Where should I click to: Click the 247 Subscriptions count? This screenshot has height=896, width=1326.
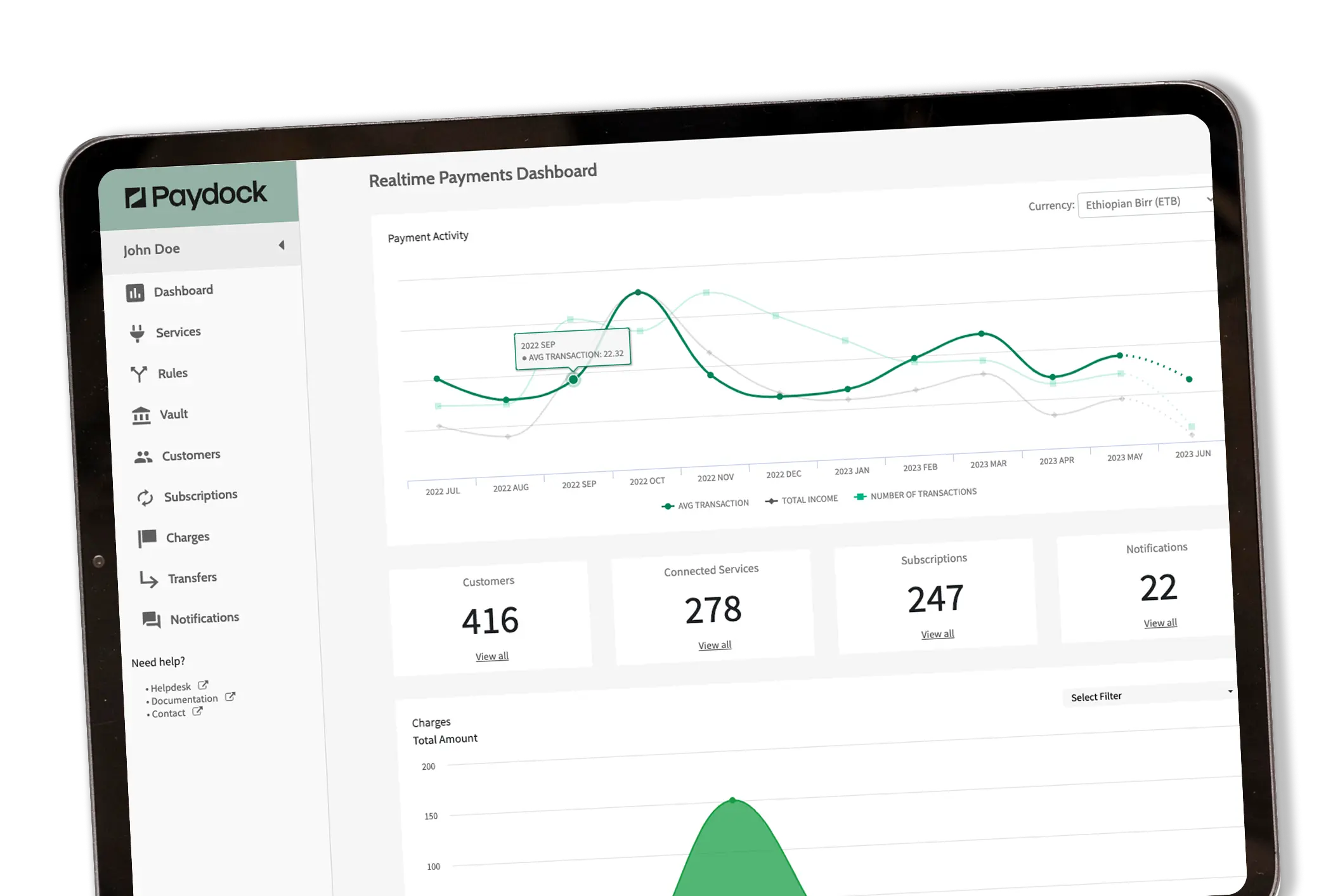[936, 599]
